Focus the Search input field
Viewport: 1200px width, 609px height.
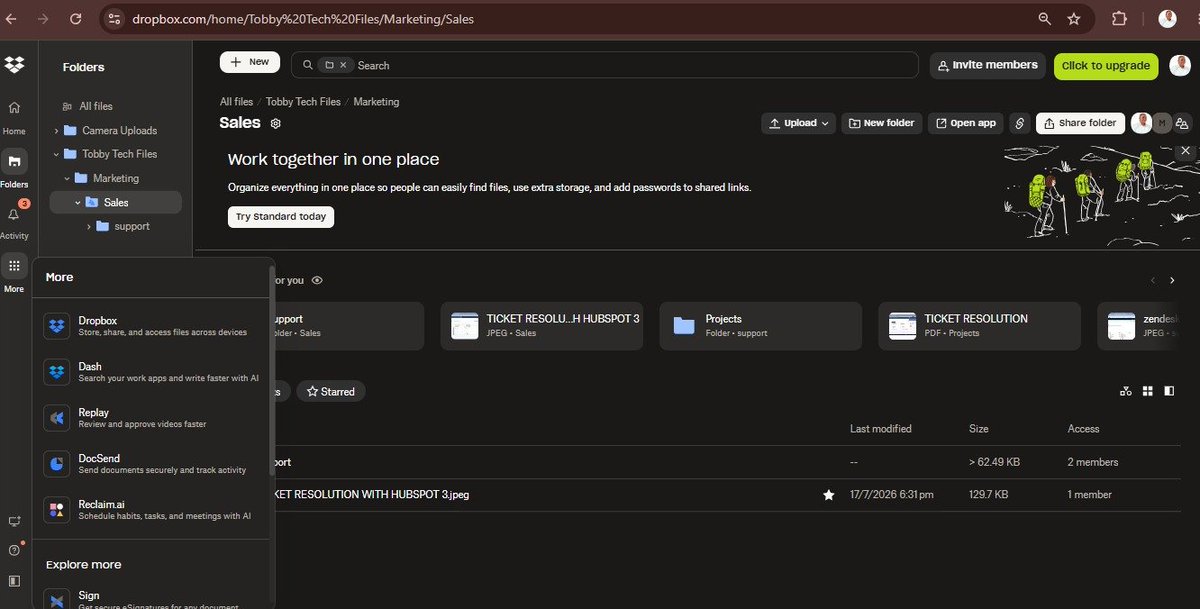point(605,65)
